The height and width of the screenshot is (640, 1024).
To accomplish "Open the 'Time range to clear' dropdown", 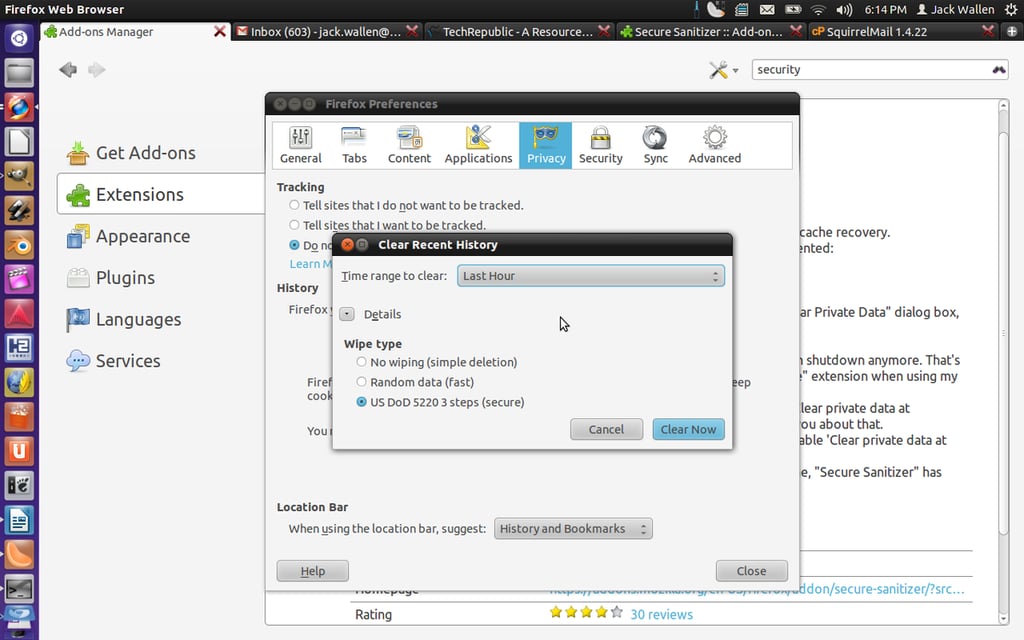I will click(590, 276).
